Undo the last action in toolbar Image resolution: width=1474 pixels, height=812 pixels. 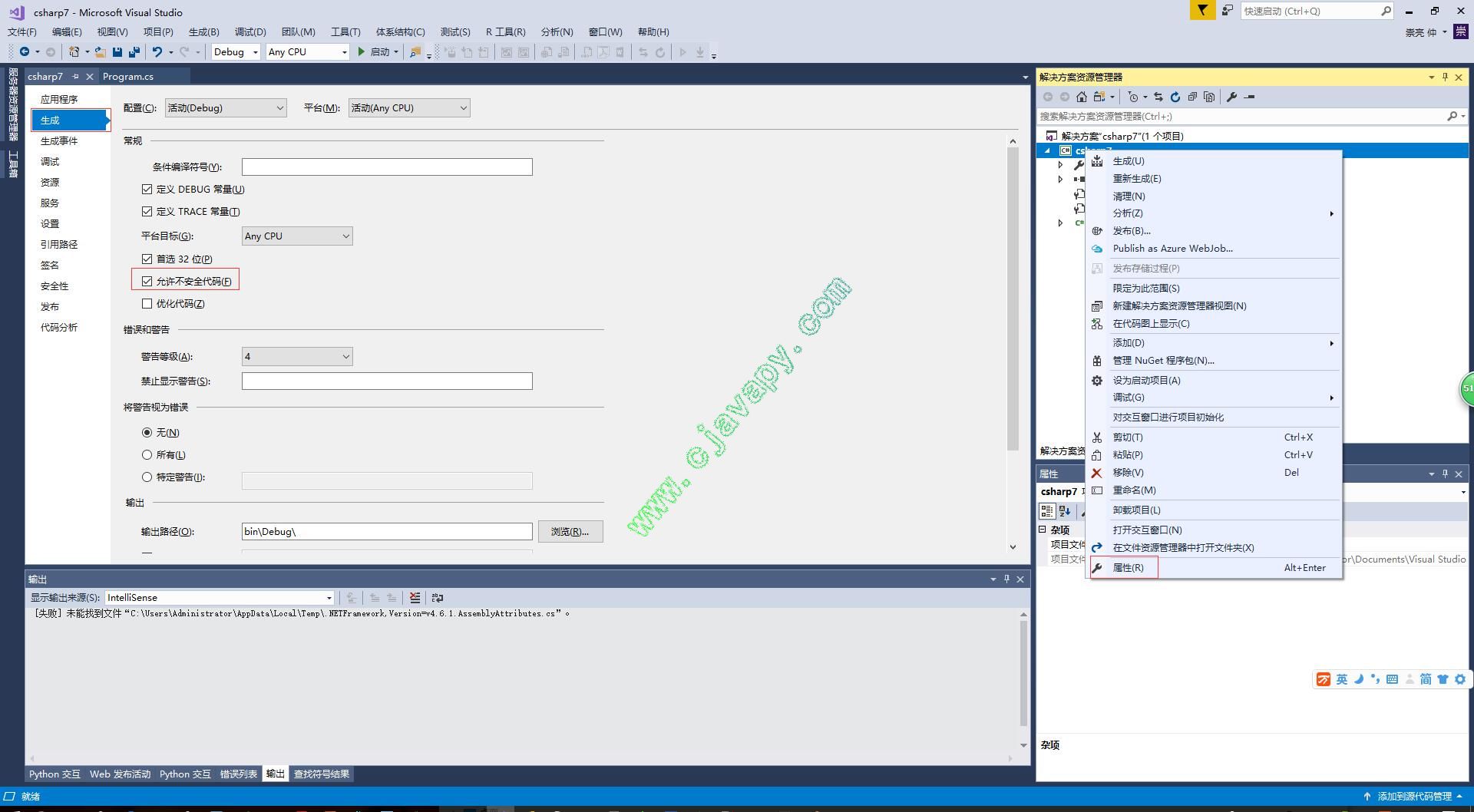(157, 52)
